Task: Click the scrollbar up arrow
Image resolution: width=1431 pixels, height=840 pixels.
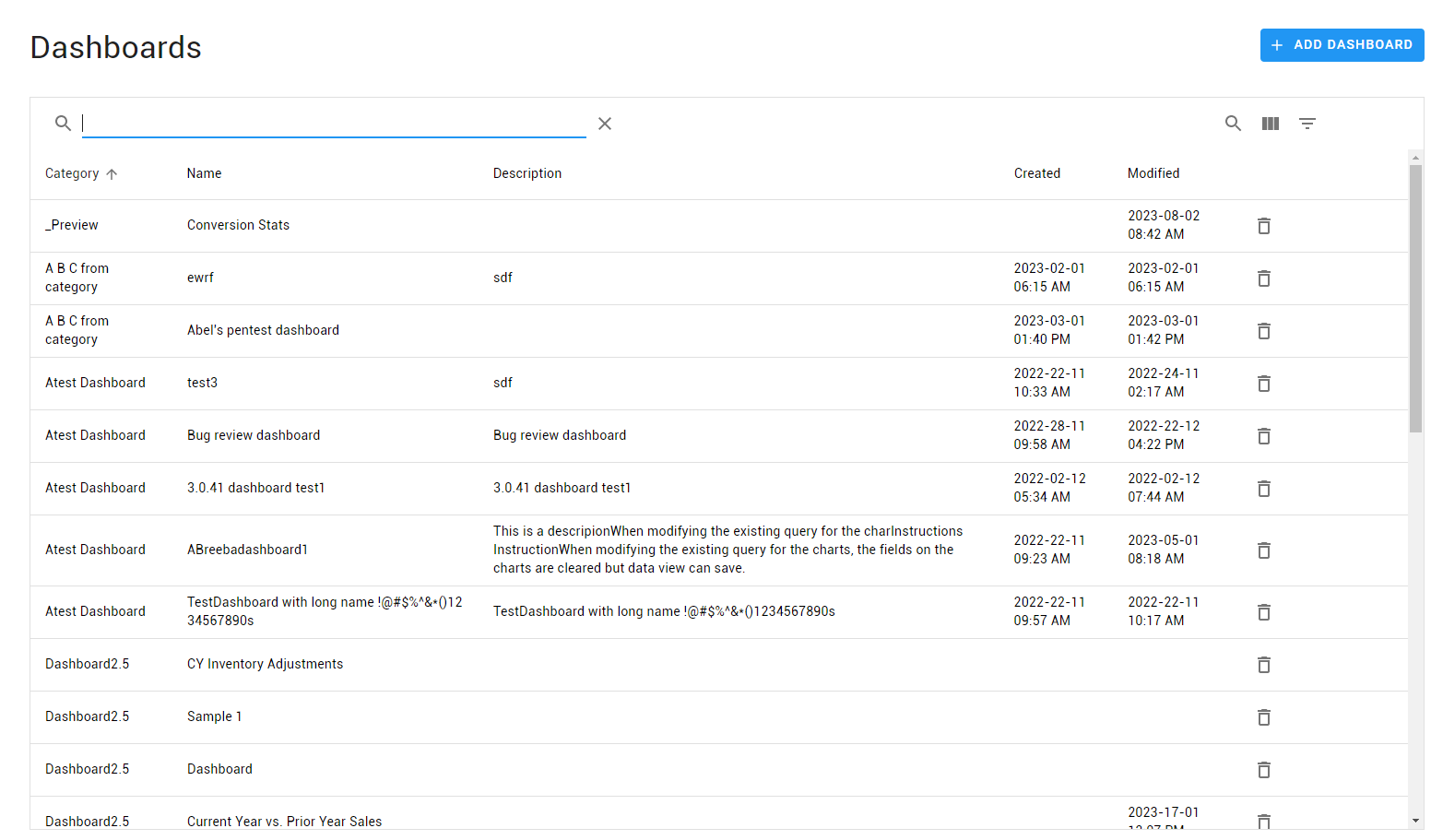Action: click(1415, 158)
